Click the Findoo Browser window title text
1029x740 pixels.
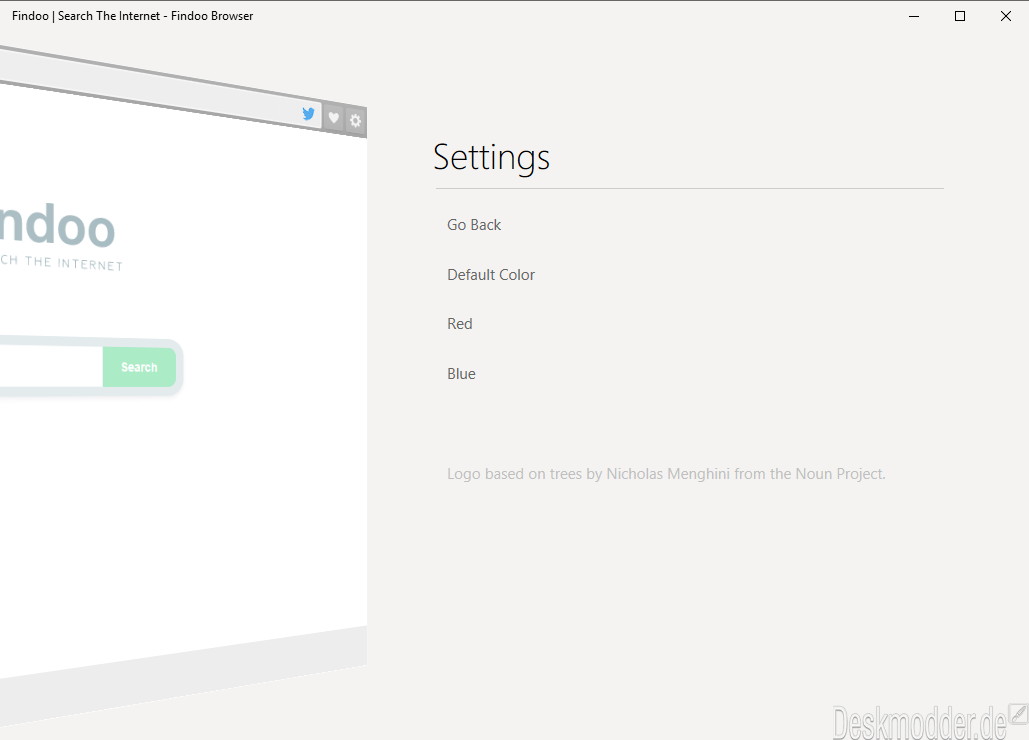pos(133,16)
